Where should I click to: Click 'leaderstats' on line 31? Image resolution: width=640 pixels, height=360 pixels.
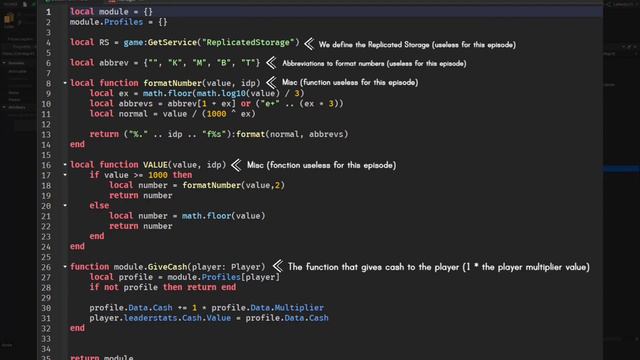(150, 318)
